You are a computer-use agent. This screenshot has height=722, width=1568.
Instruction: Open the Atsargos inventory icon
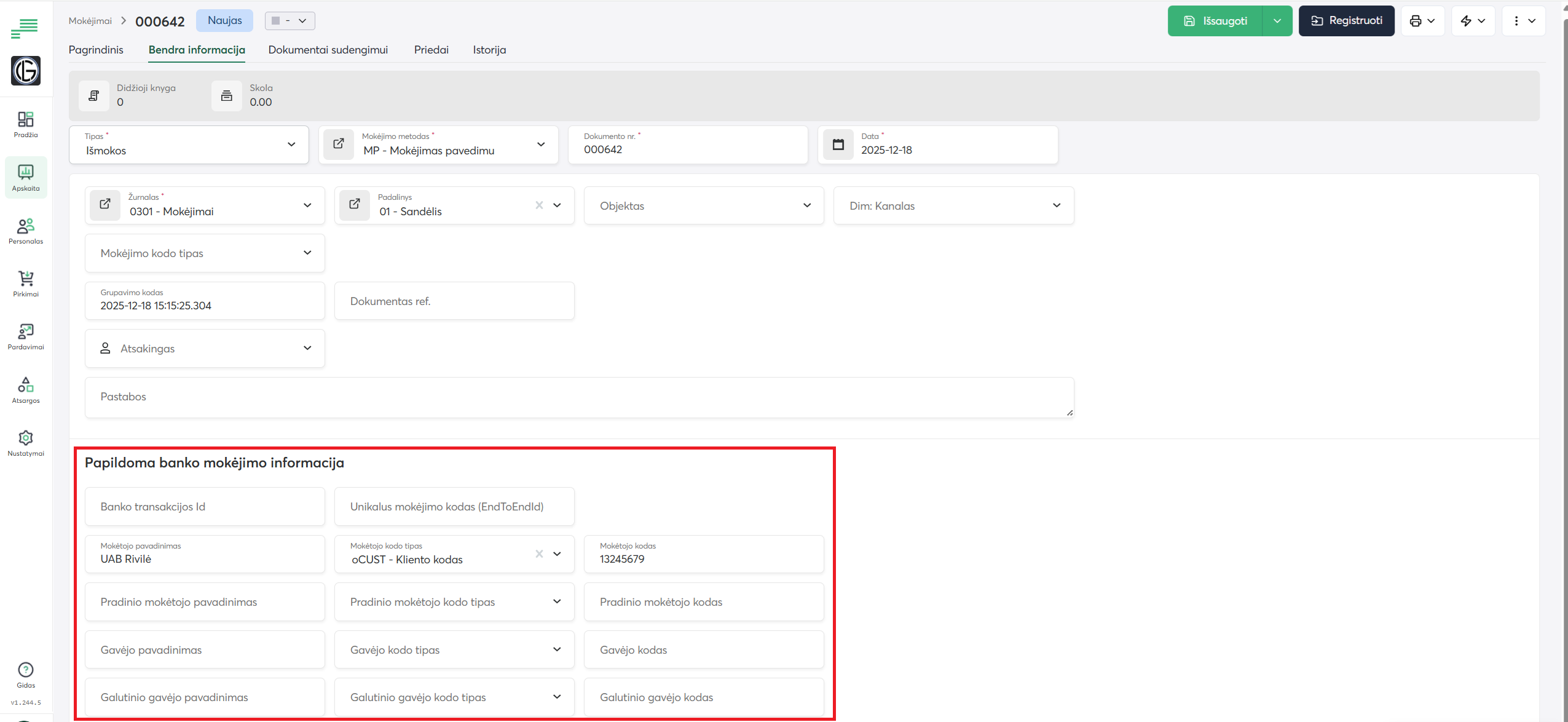(26, 390)
